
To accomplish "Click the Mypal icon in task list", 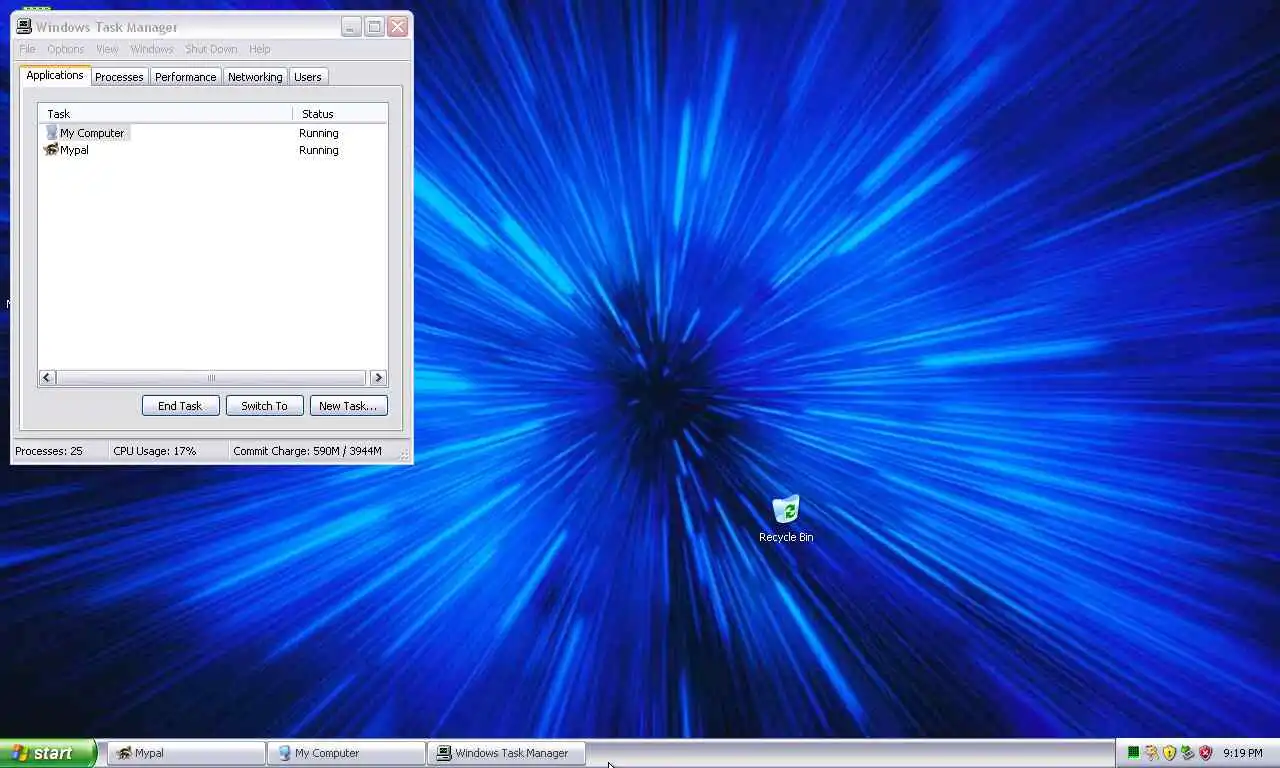I will [51, 150].
